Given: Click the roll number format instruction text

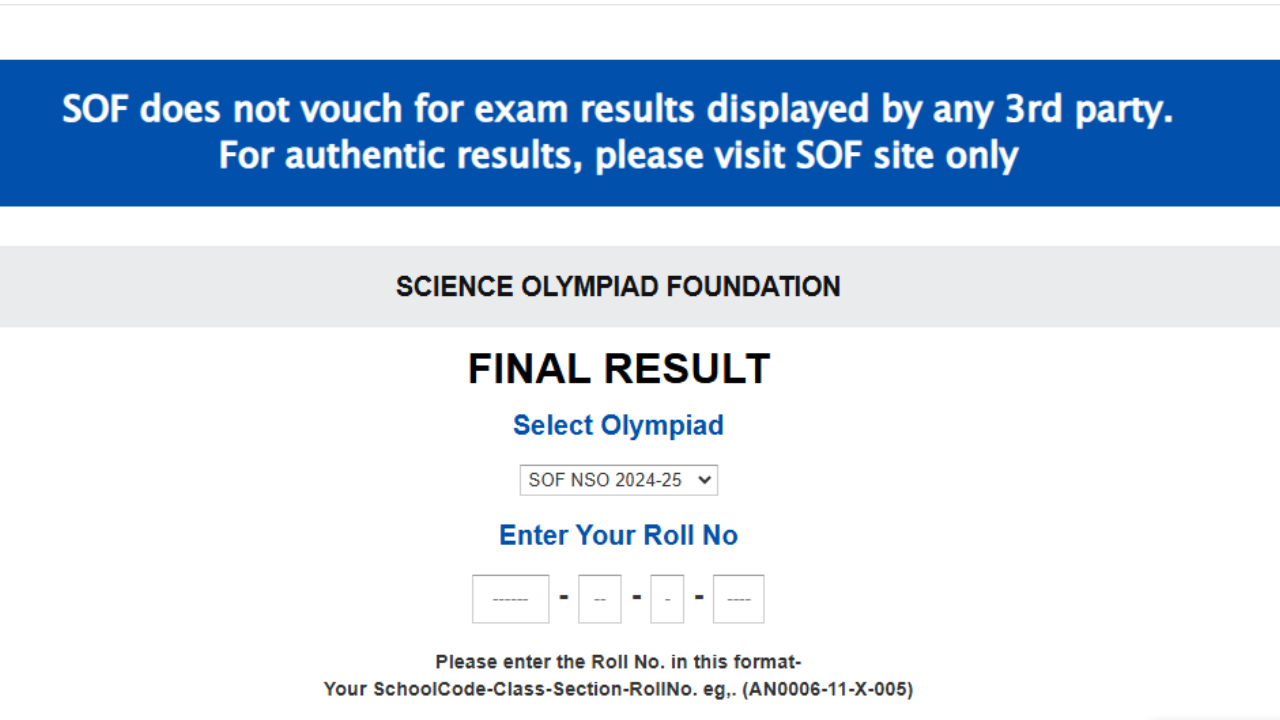Looking at the screenshot, I should [618, 661].
